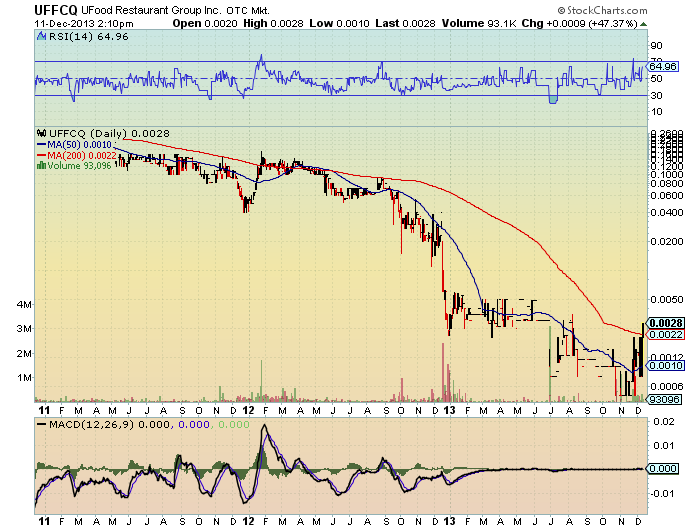Click the 1M volume axis label
This screenshot has height=530, width=700.
(25, 378)
